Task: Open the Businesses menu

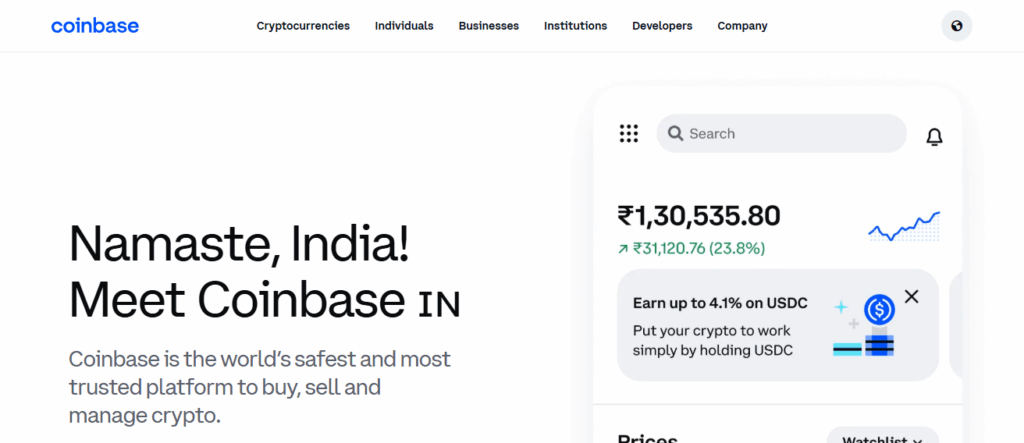Action: tap(489, 26)
